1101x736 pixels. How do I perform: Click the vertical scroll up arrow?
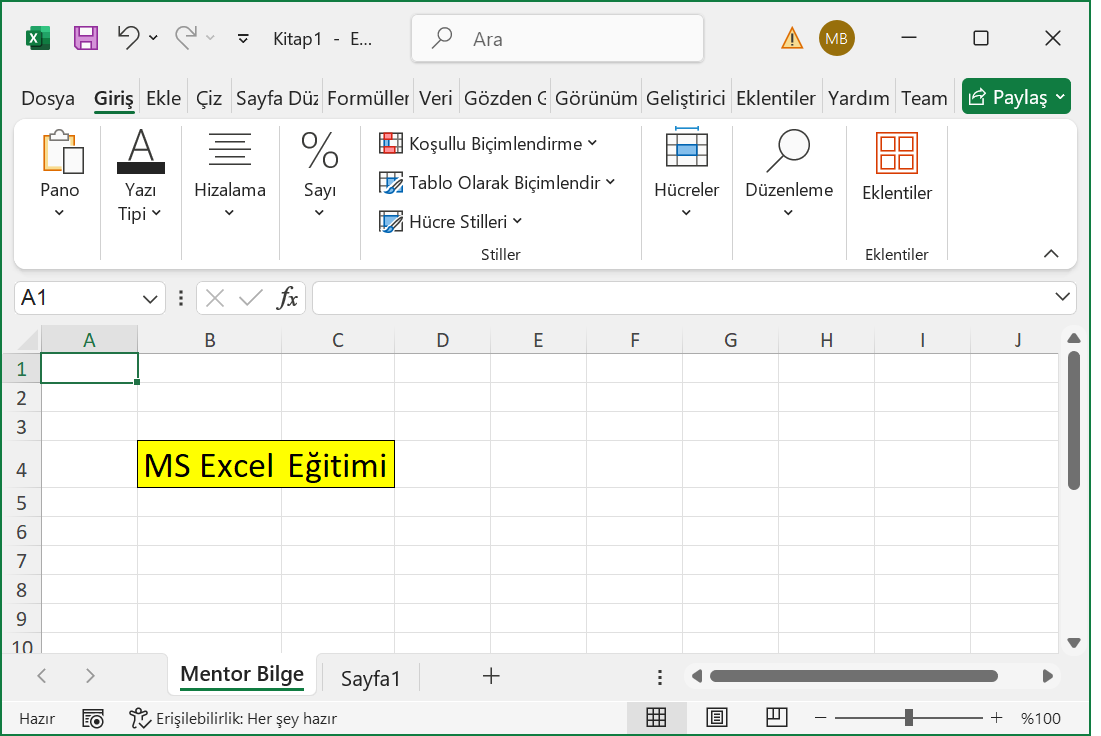point(1074,339)
